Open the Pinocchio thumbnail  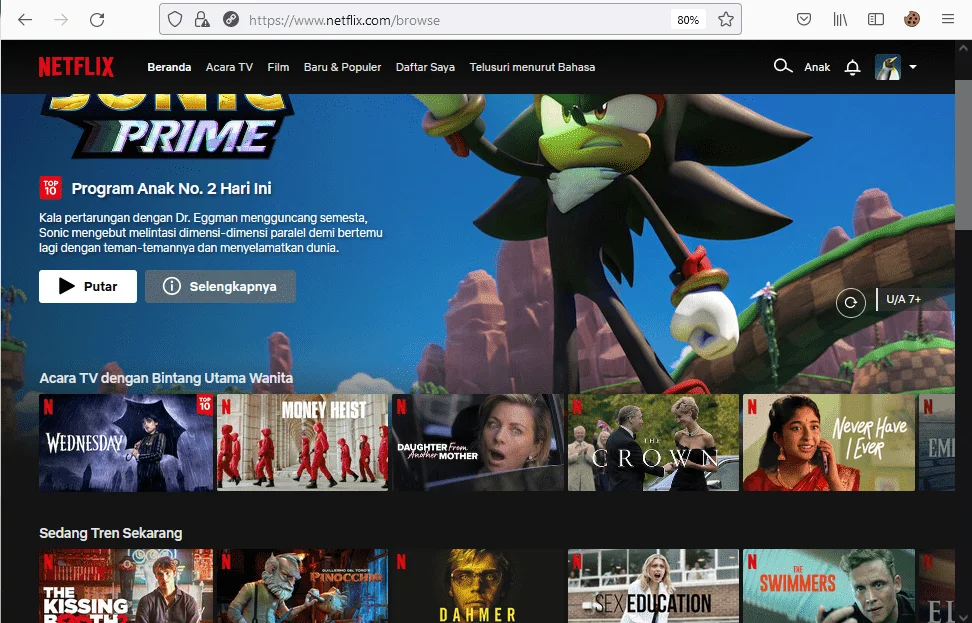click(x=303, y=586)
